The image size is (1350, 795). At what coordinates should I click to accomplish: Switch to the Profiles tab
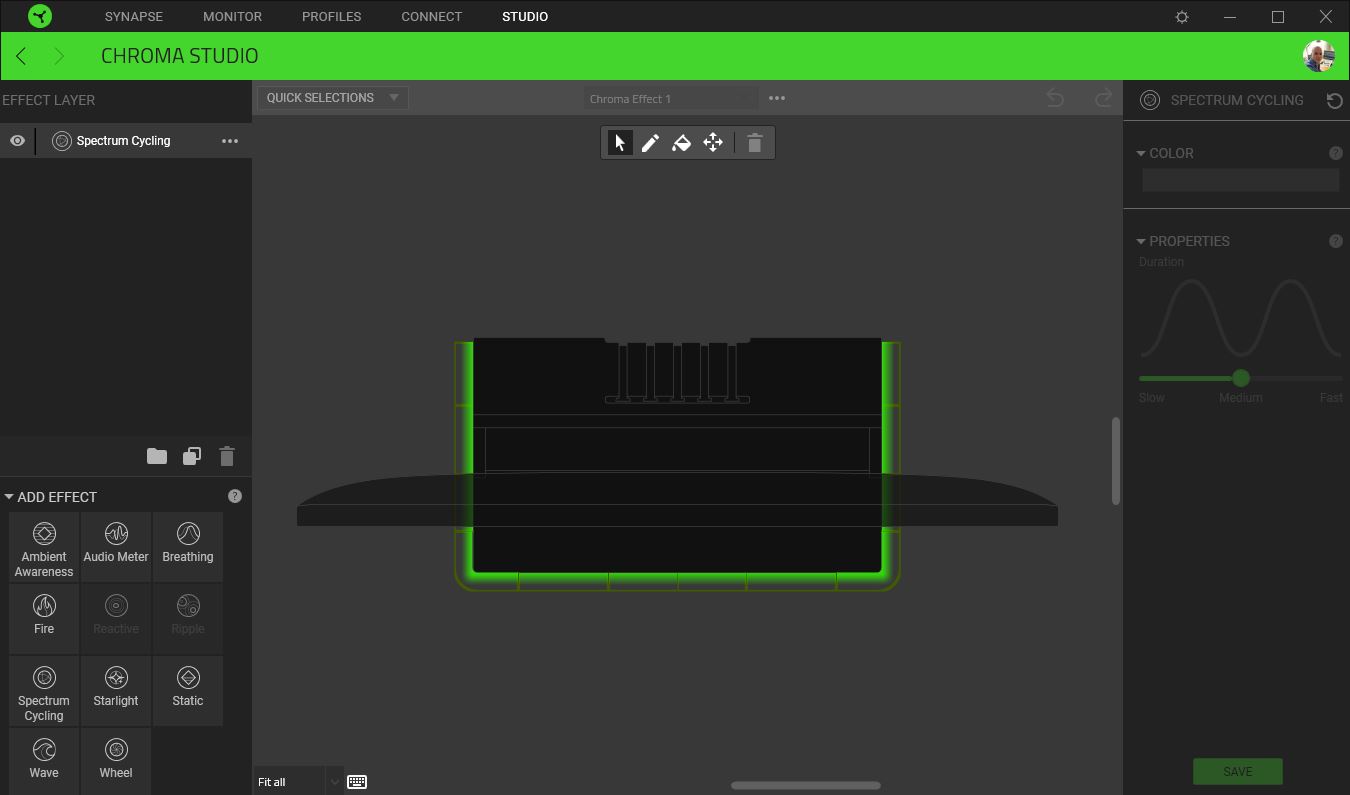click(x=332, y=17)
